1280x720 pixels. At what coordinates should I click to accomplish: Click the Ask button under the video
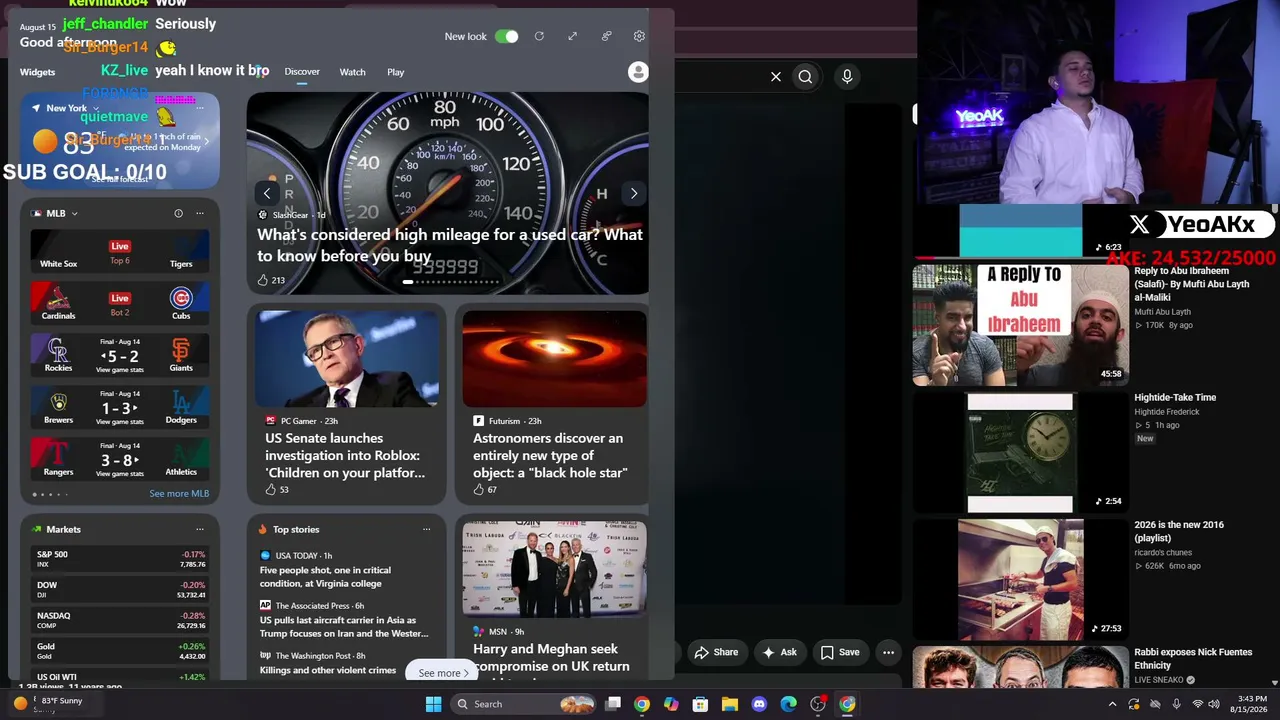[779, 652]
